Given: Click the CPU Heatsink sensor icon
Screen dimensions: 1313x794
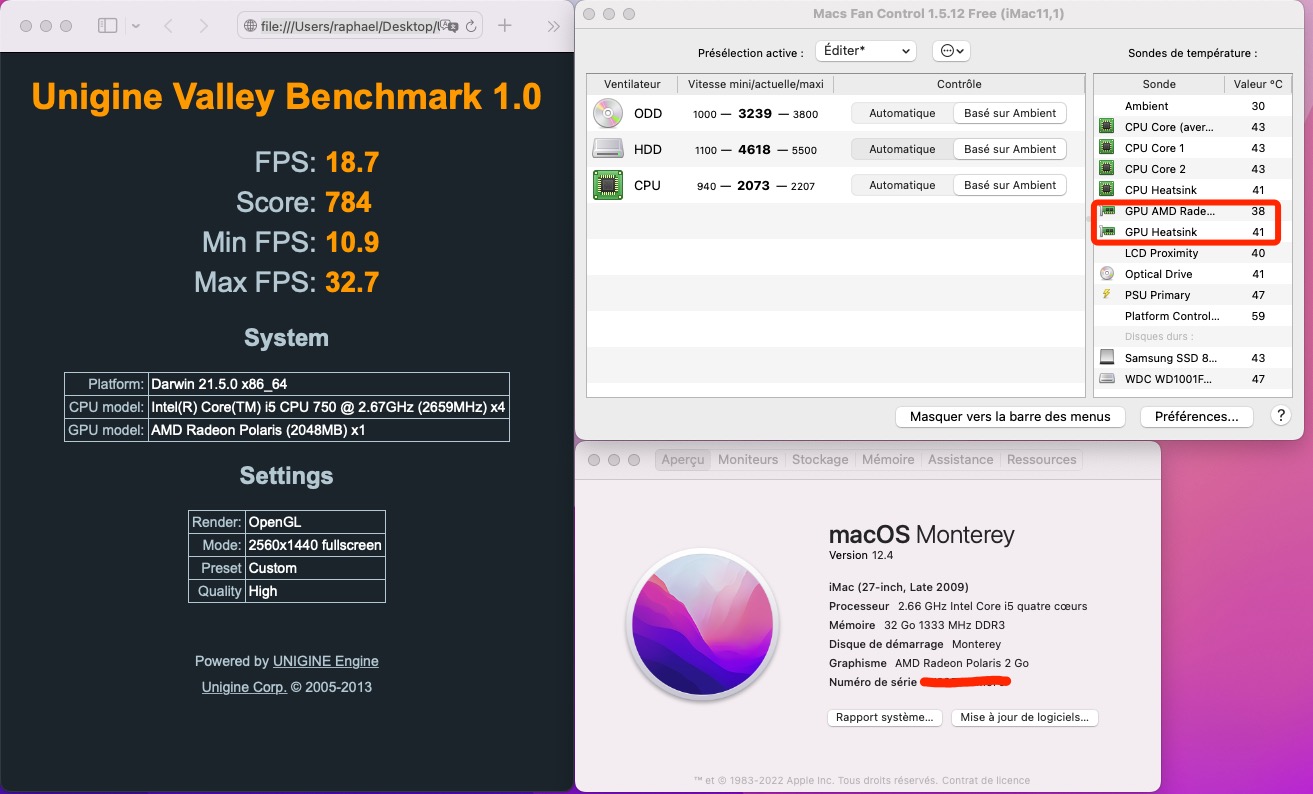Looking at the screenshot, I should (x=1106, y=190).
